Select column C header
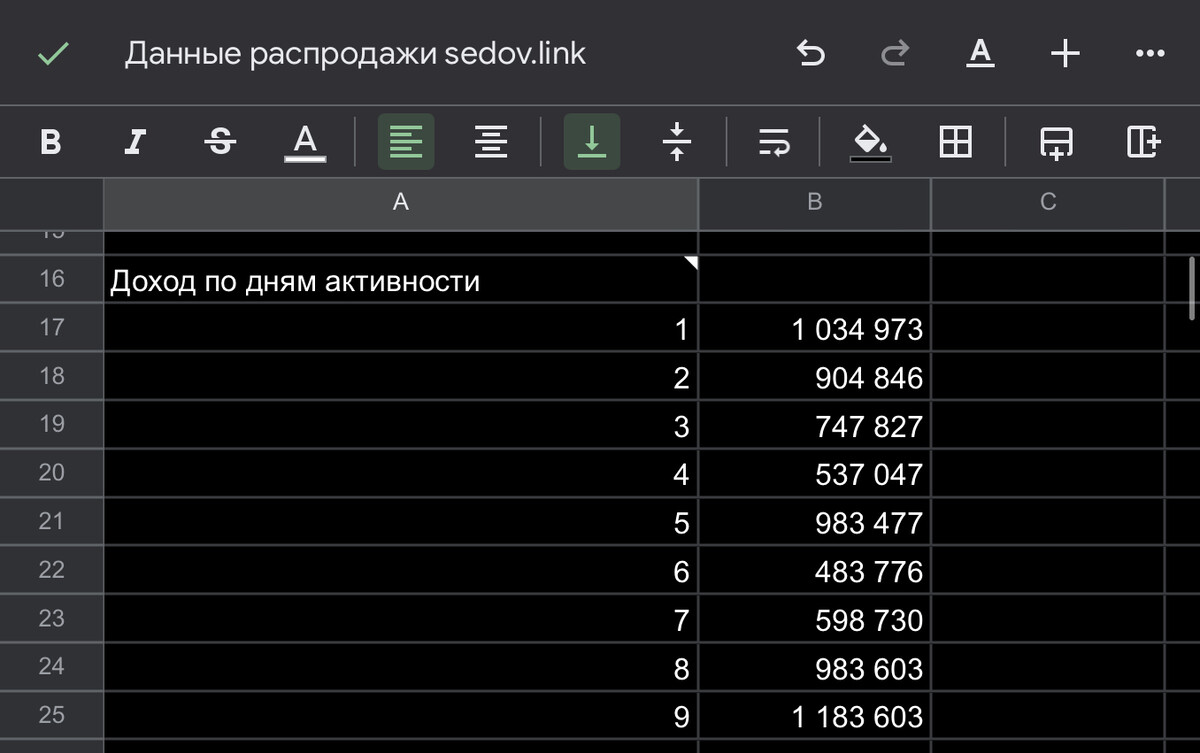The height and width of the screenshot is (753, 1200). click(1048, 203)
